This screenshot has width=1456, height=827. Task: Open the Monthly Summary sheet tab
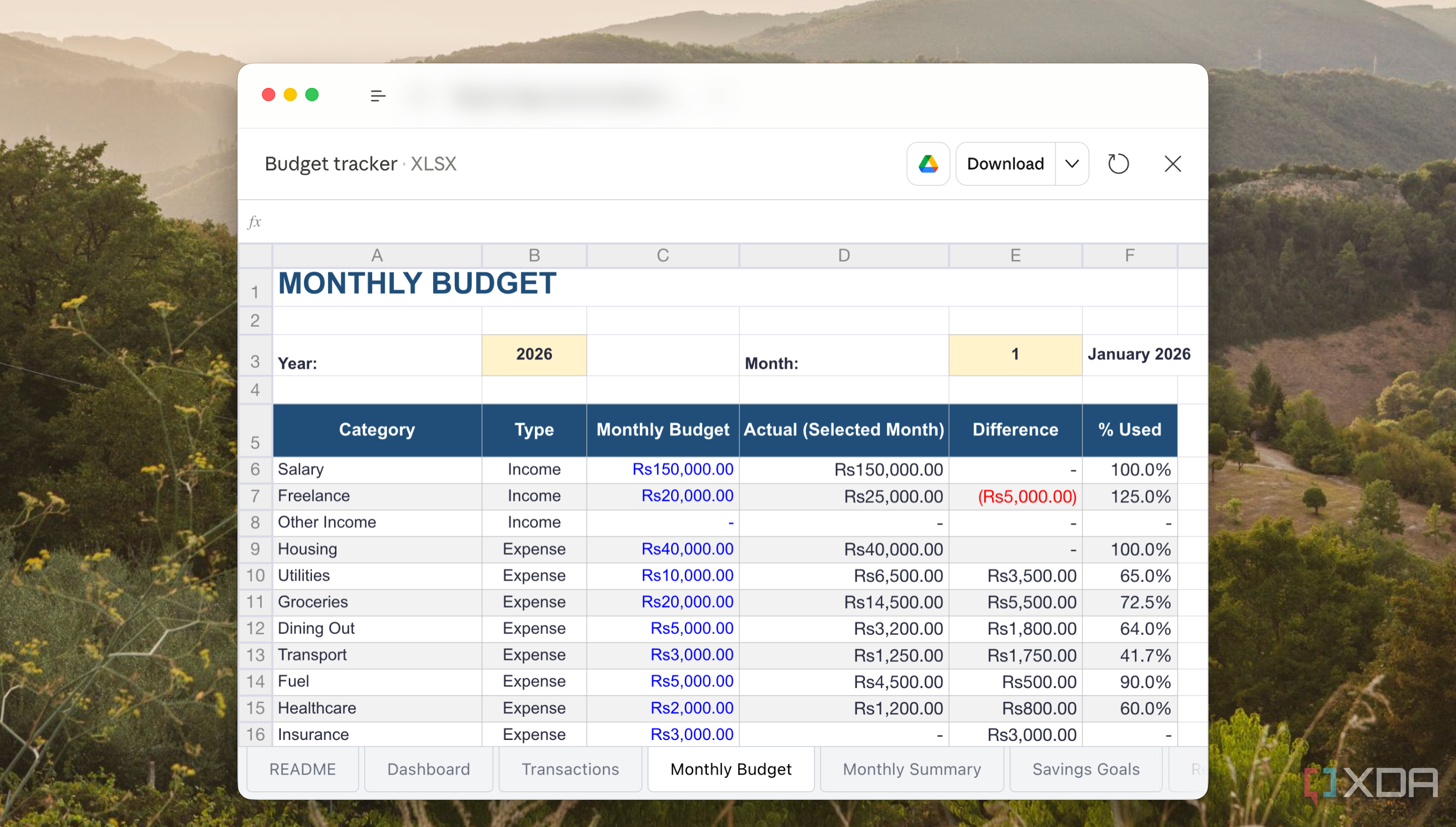[x=912, y=769]
